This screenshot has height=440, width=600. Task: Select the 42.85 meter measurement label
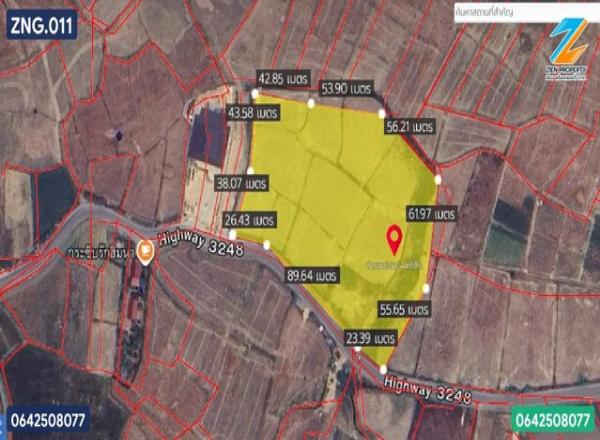283,79
